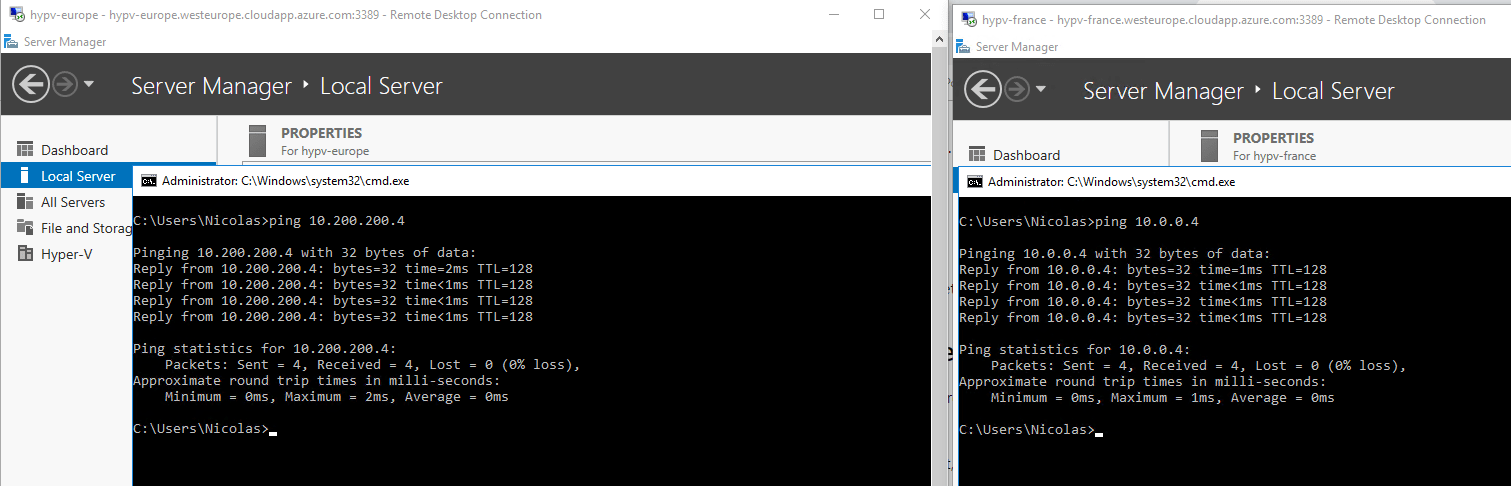Click 'ping 10.200.200.4' command line text
The width and height of the screenshot is (1511, 486).
[x=336, y=220]
